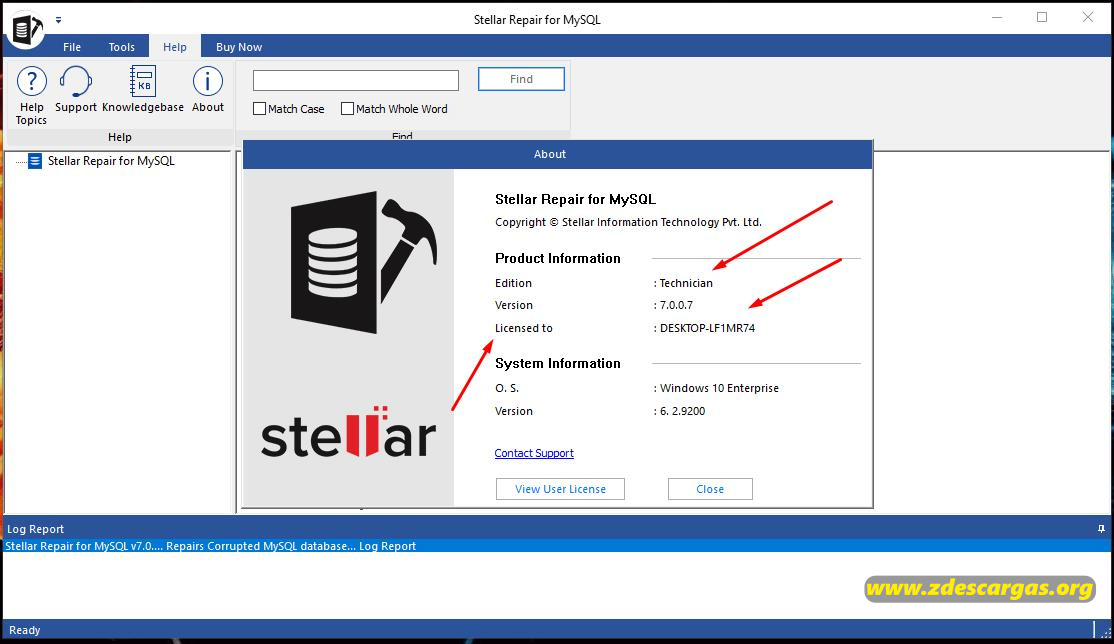Click the Technician edition value
Screen dimensions: 1114x644
[686, 283]
